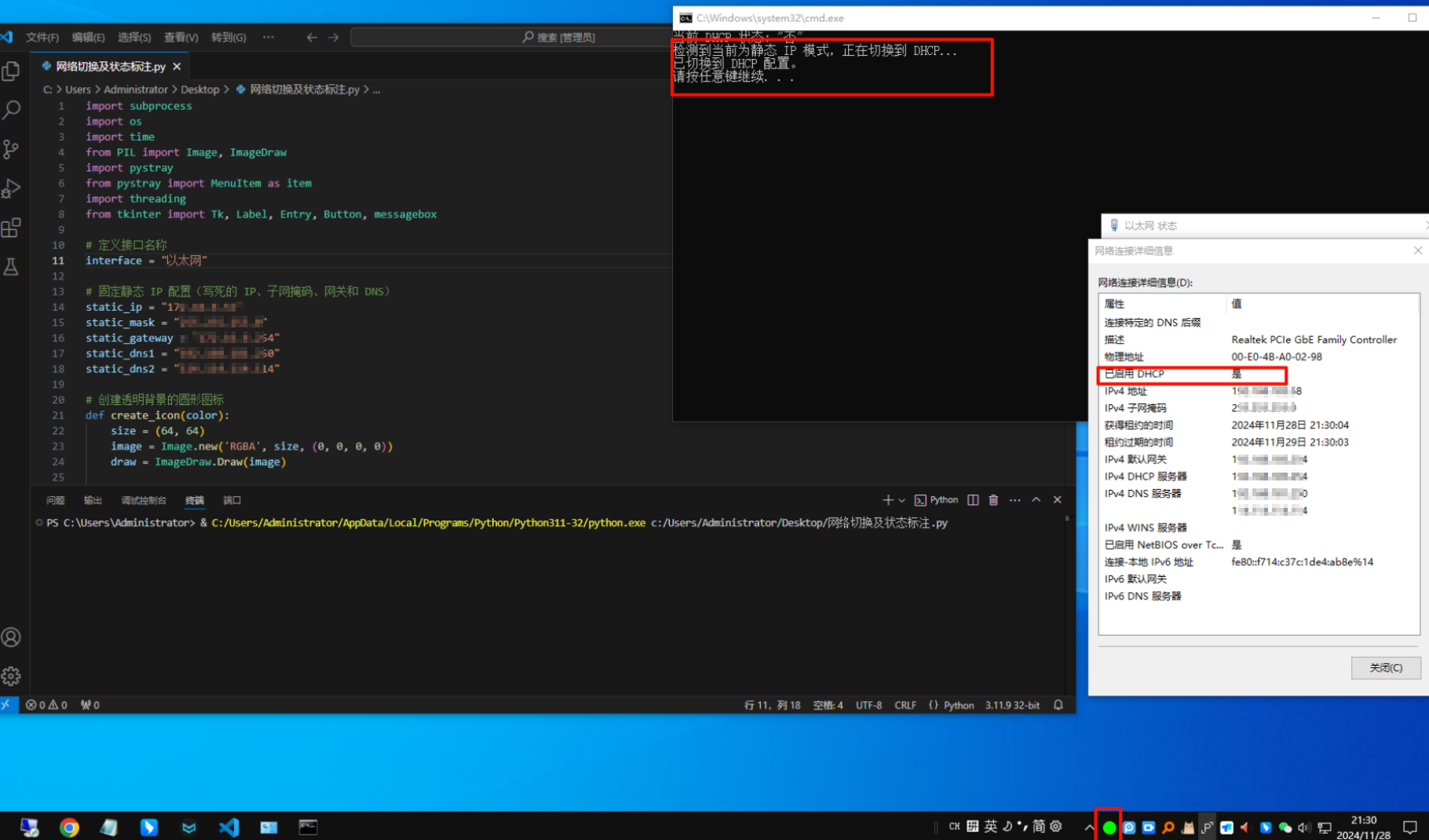Viewport: 1429px width, 840px height.
Task: Open the Search view in activity bar
Action: click(11, 110)
